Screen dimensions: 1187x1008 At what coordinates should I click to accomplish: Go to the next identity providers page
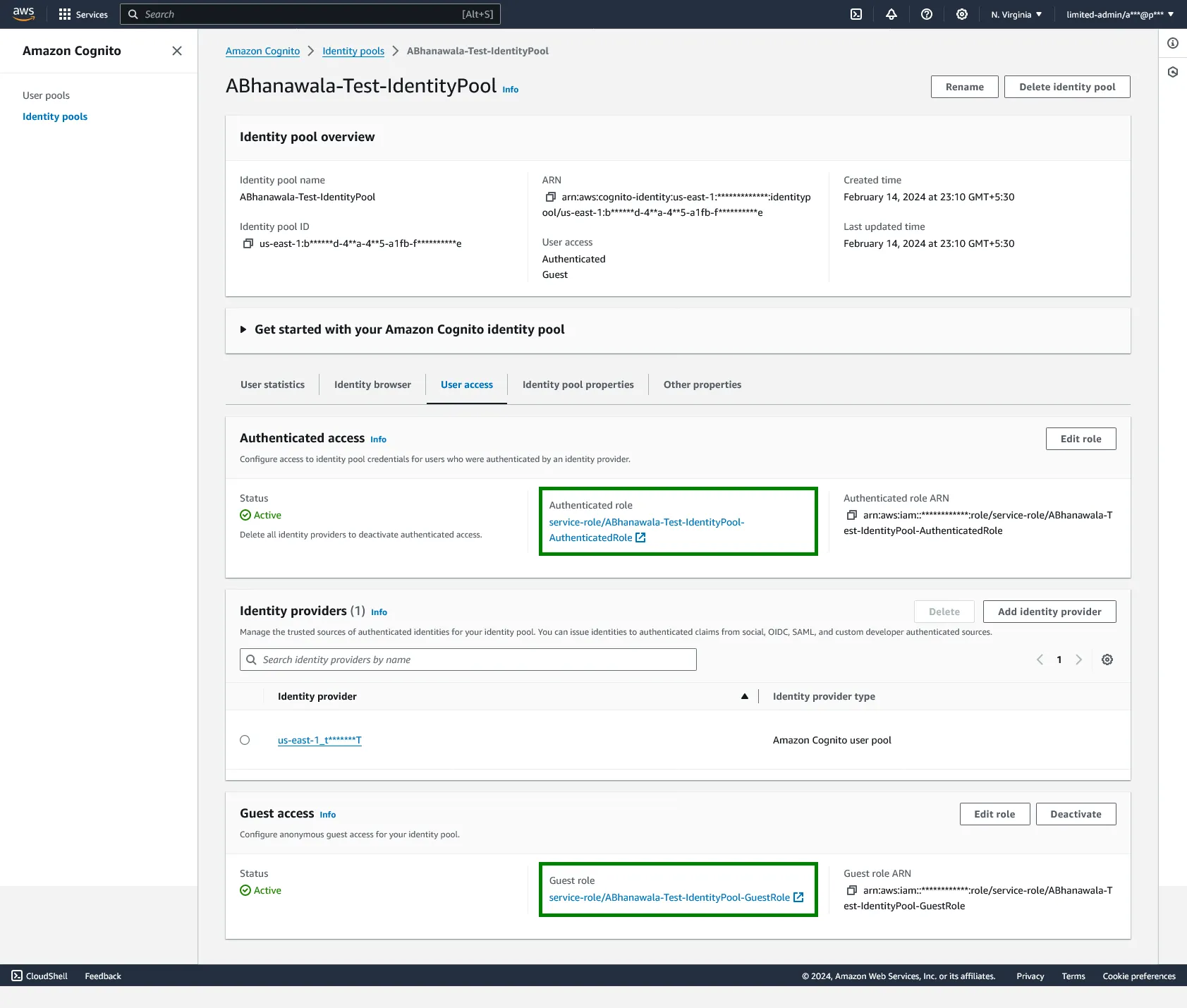(1078, 660)
